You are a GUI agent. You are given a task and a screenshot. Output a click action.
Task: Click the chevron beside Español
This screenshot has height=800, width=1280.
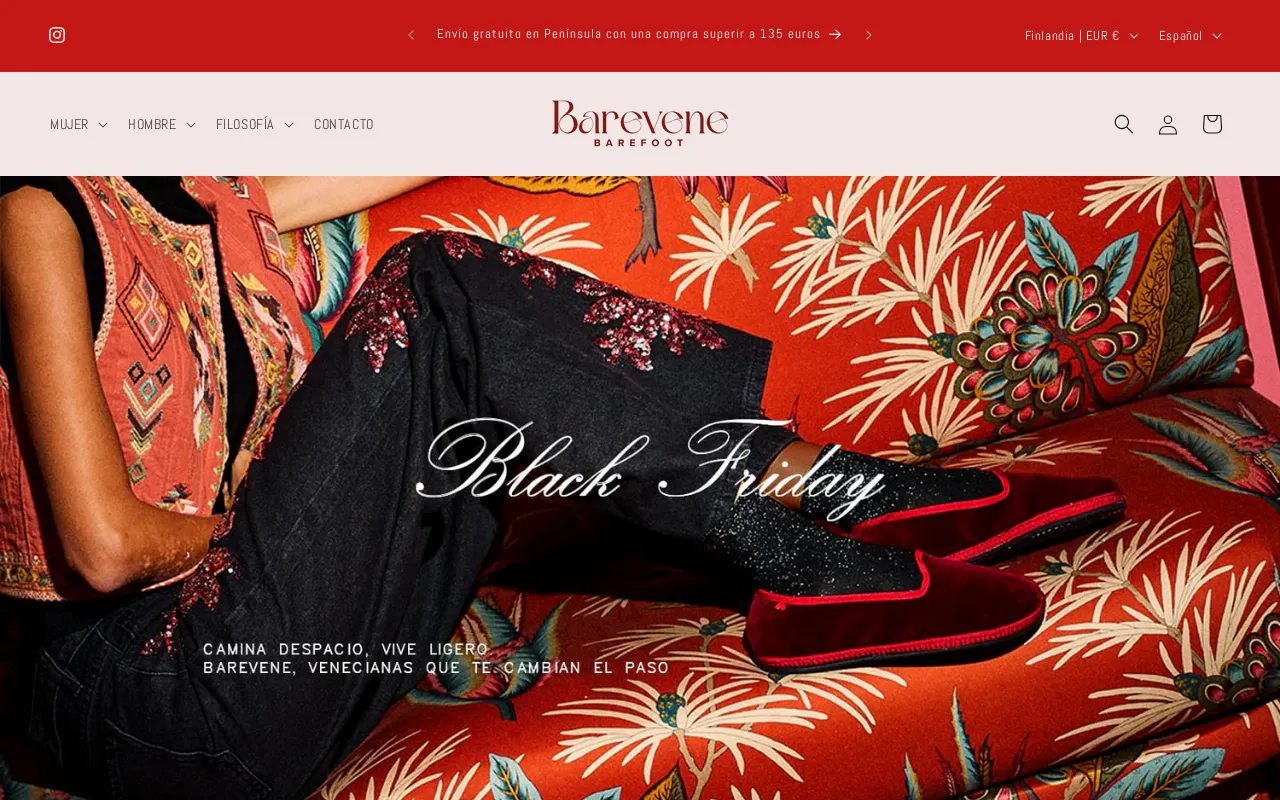coord(1217,36)
